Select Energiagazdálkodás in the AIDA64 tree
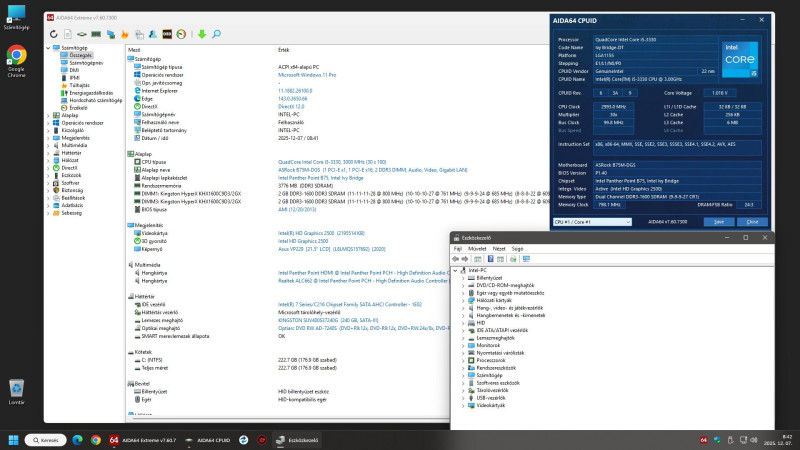Image resolution: width=800 pixels, height=450 pixels. click(91, 93)
